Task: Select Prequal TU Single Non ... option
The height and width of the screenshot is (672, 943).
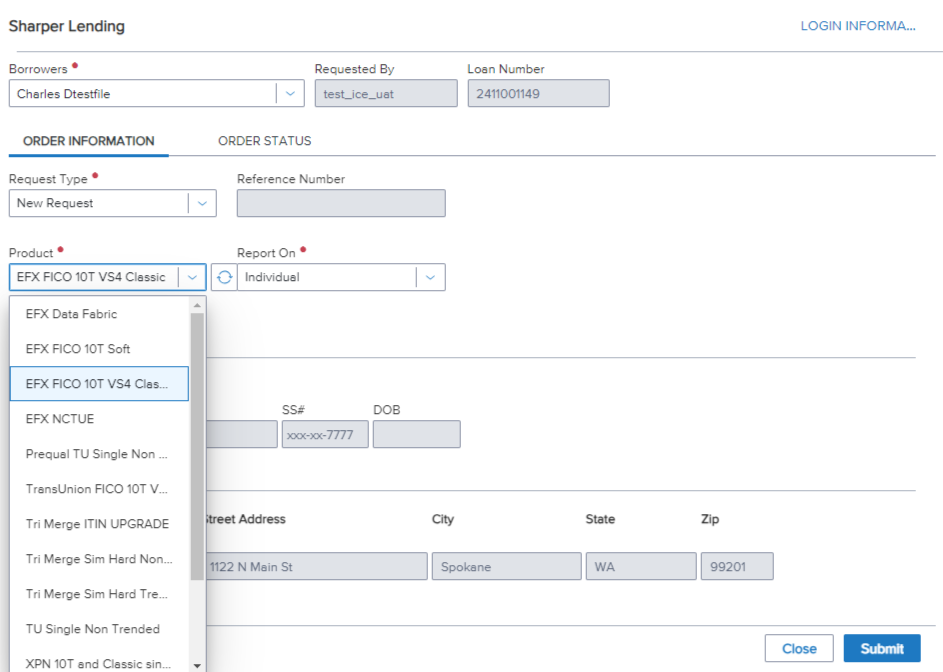Action: pos(99,454)
